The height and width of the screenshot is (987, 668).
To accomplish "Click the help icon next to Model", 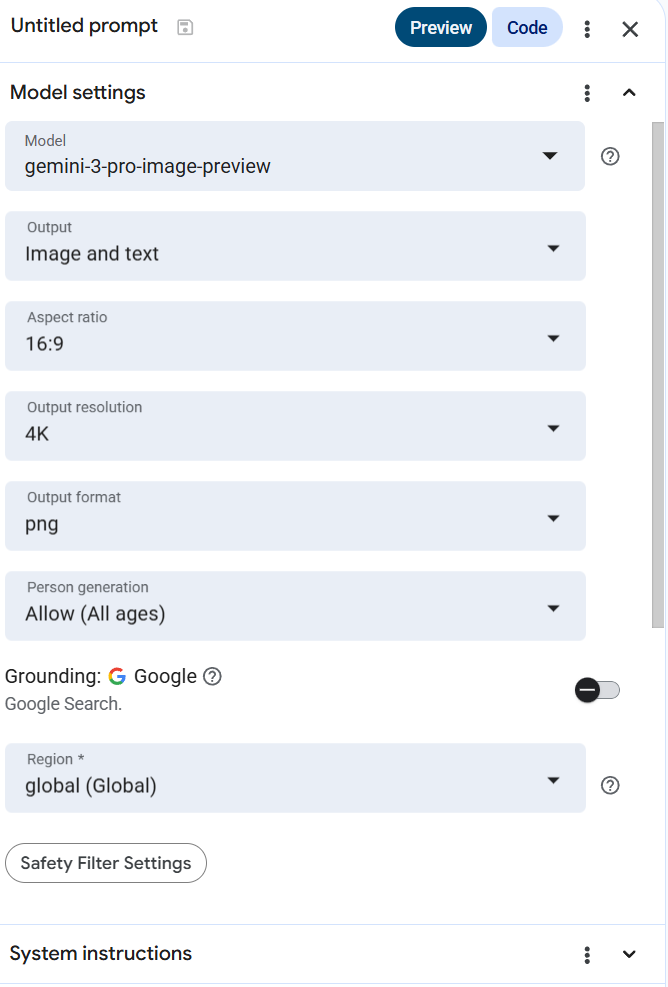I will coord(610,156).
